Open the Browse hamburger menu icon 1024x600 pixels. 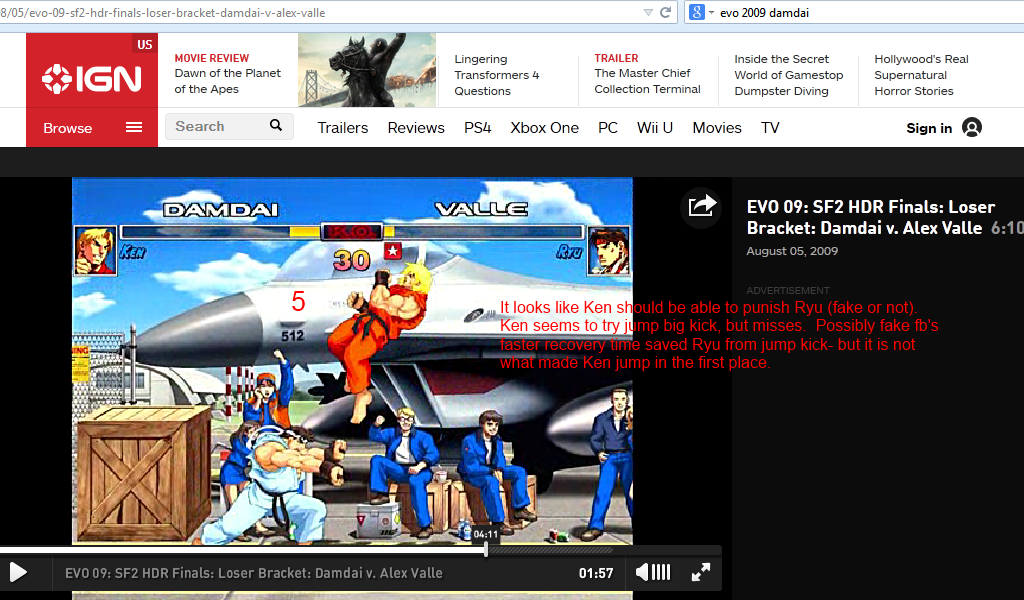point(134,127)
